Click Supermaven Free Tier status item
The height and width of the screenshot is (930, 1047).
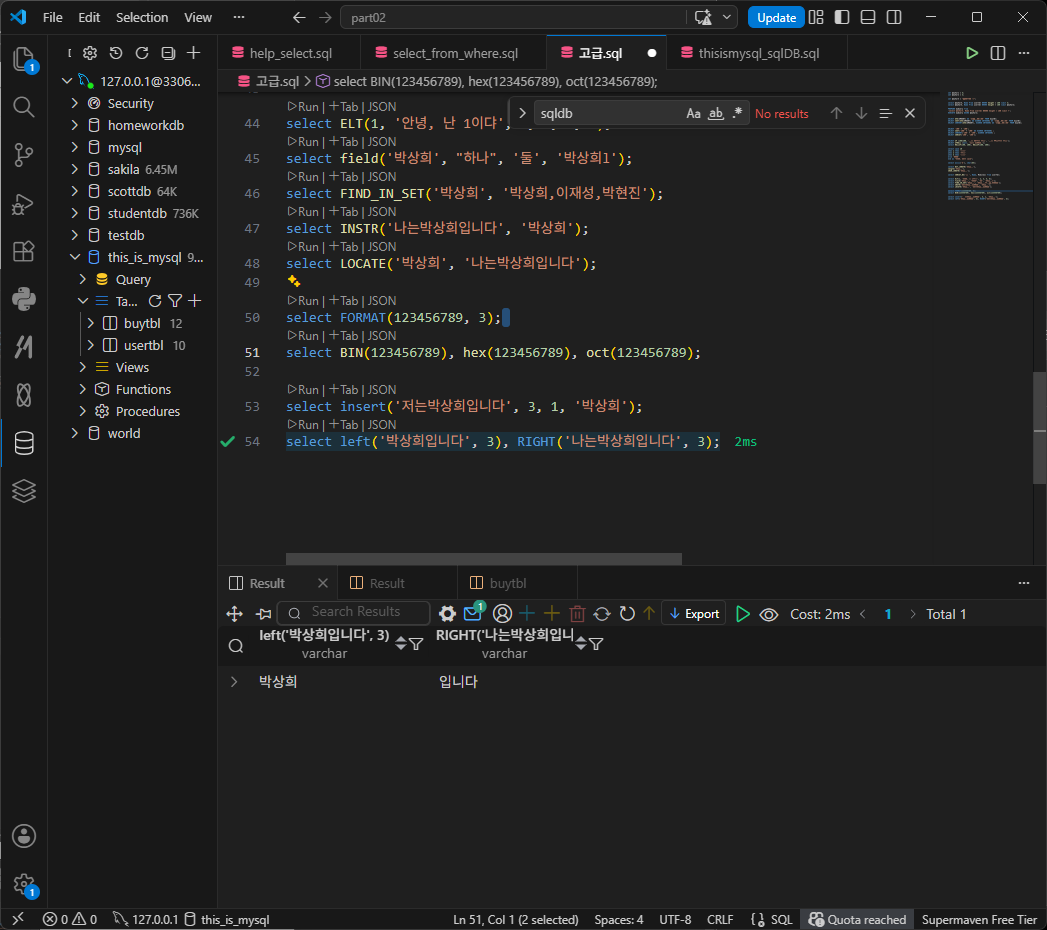click(x=979, y=919)
